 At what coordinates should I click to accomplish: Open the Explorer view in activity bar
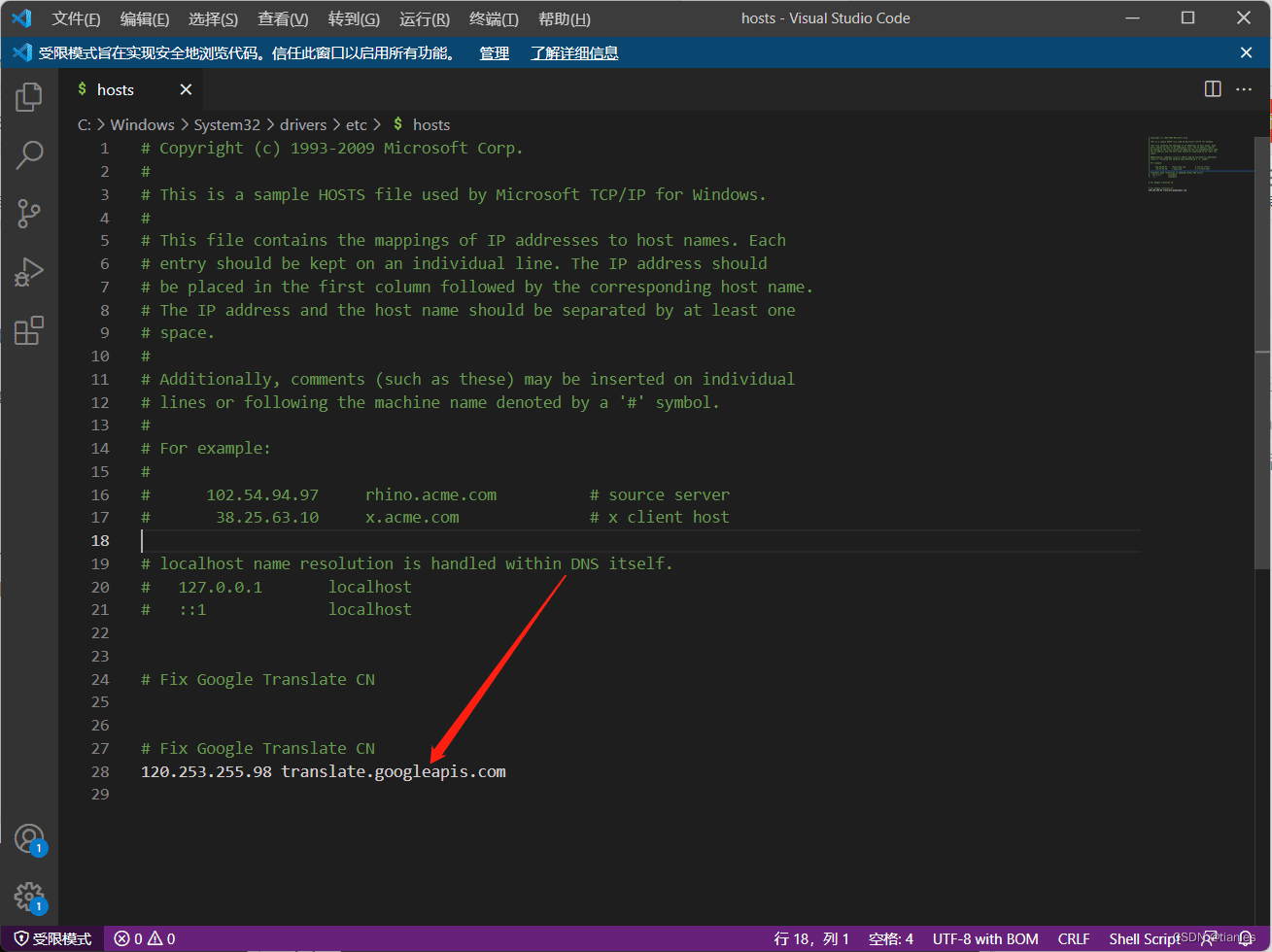[29, 96]
